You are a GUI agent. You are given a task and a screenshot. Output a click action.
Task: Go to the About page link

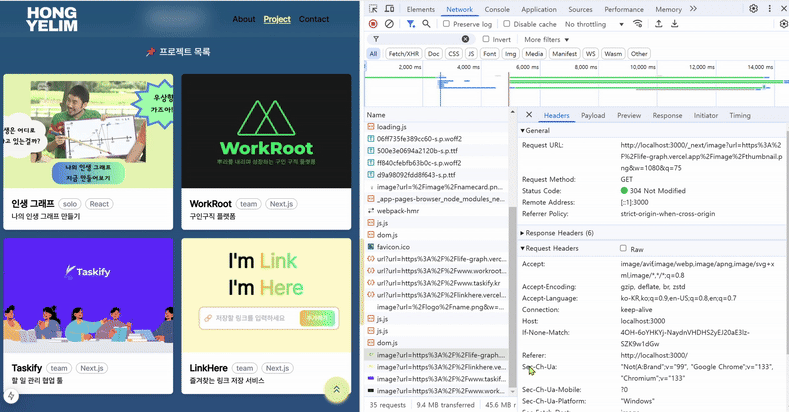coord(244,19)
